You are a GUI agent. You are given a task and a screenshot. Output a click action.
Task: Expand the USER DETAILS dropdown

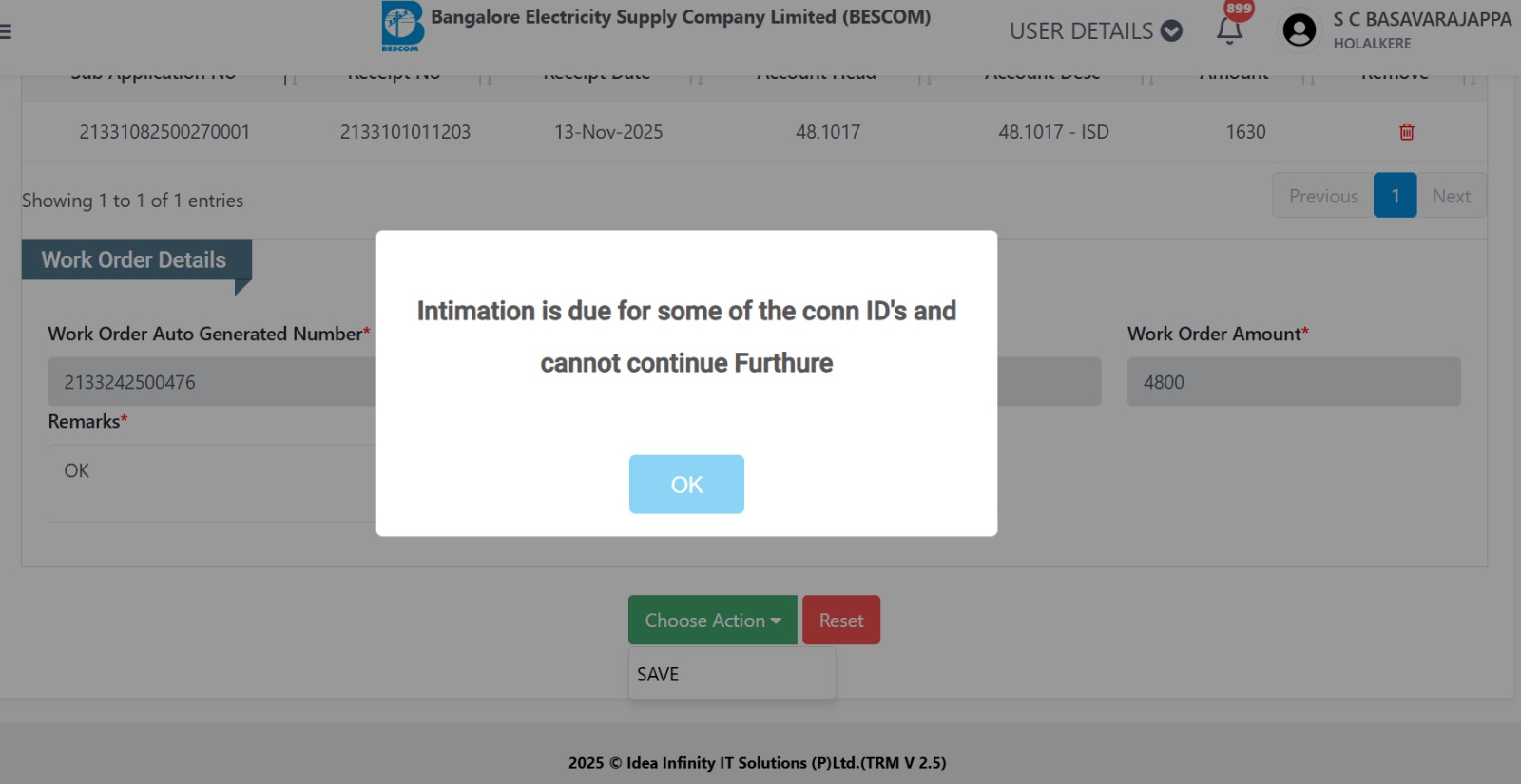(1095, 31)
